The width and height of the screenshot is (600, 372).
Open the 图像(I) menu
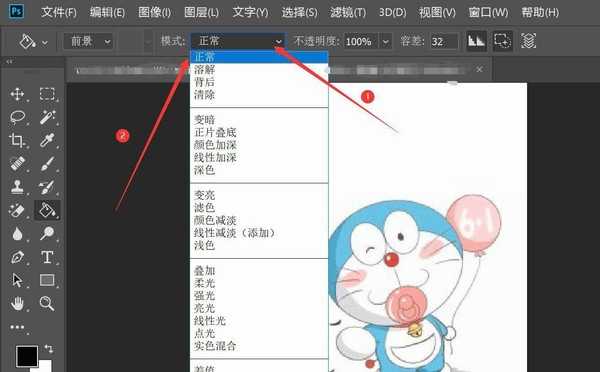[x=155, y=12]
